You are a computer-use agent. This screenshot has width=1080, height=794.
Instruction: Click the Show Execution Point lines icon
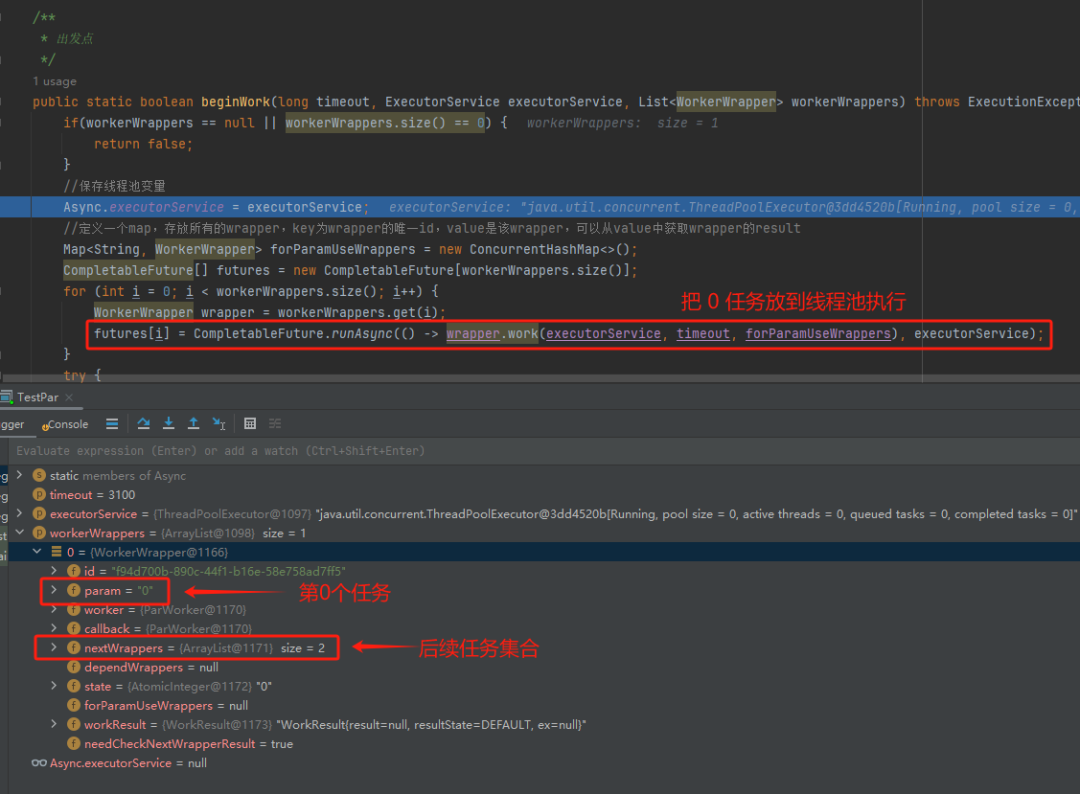click(x=112, y=424)
